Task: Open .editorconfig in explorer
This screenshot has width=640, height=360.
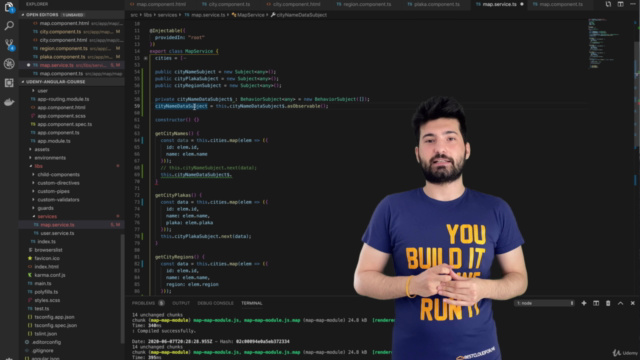Action: tap(46, 342)
